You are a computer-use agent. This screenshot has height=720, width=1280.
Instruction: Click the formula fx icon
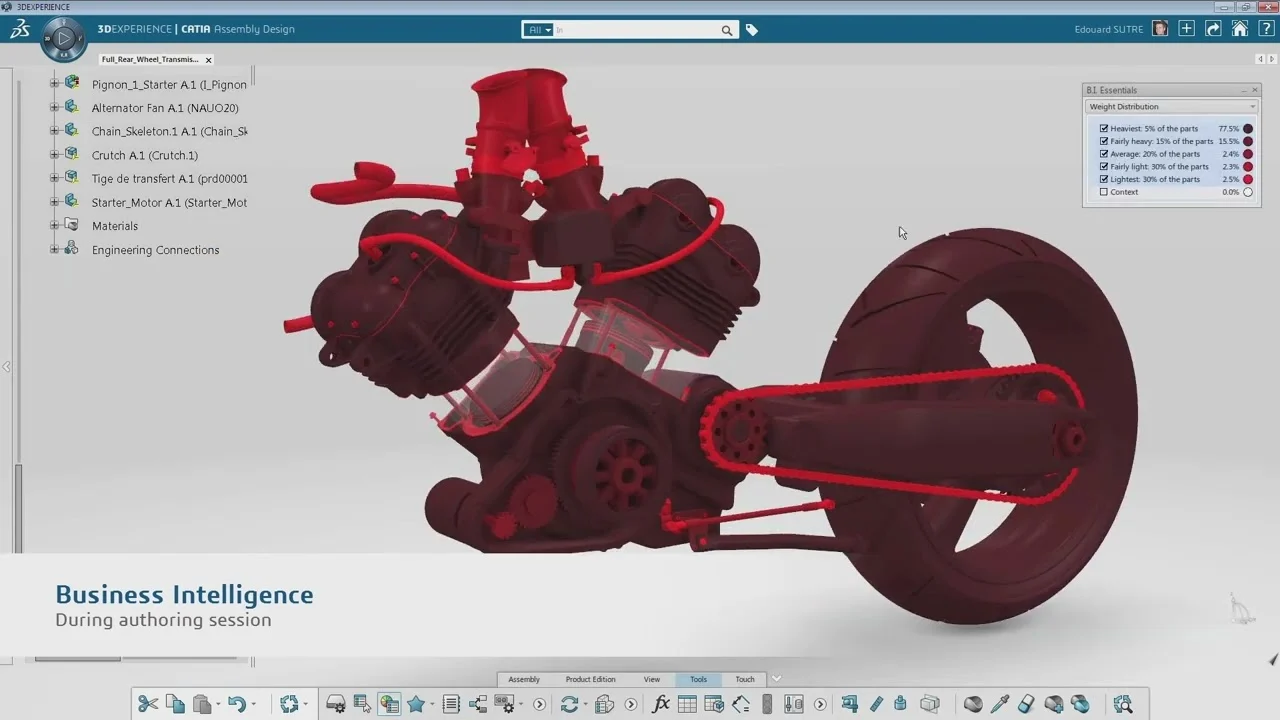661,704
